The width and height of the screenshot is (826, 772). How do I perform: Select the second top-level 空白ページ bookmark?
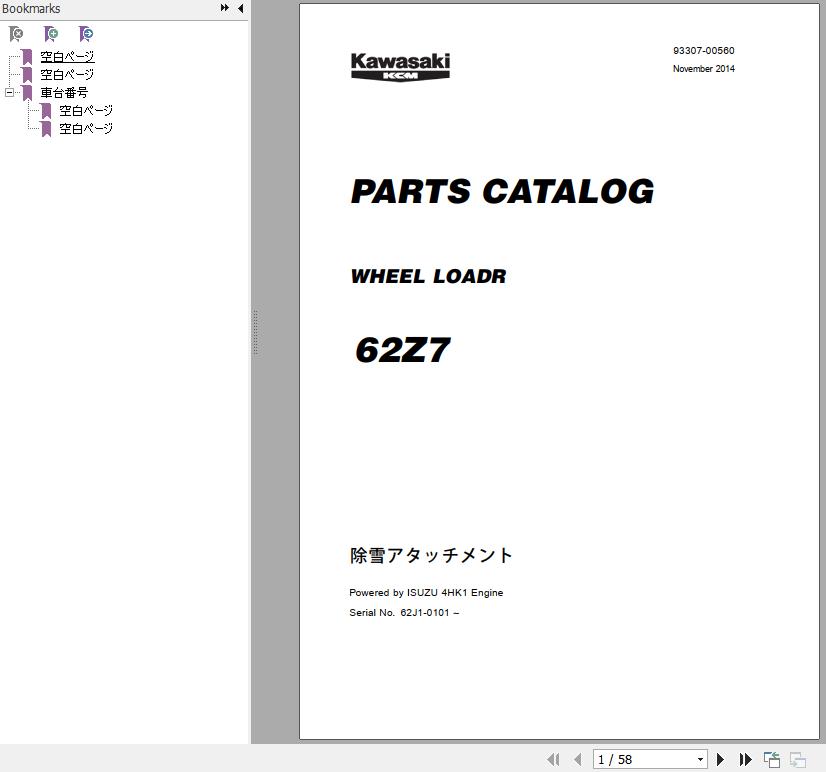point(67,74)
